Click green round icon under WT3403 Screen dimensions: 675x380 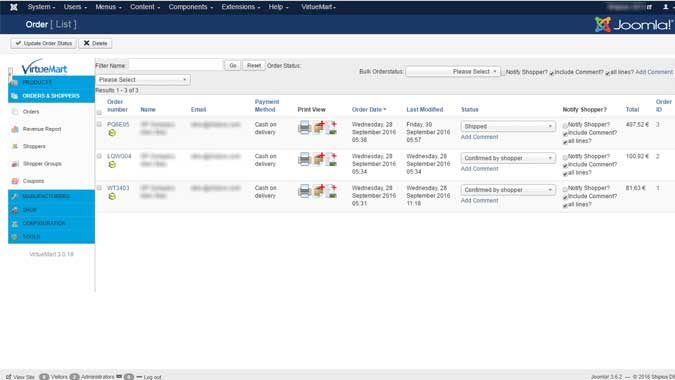tap(112, 197)
